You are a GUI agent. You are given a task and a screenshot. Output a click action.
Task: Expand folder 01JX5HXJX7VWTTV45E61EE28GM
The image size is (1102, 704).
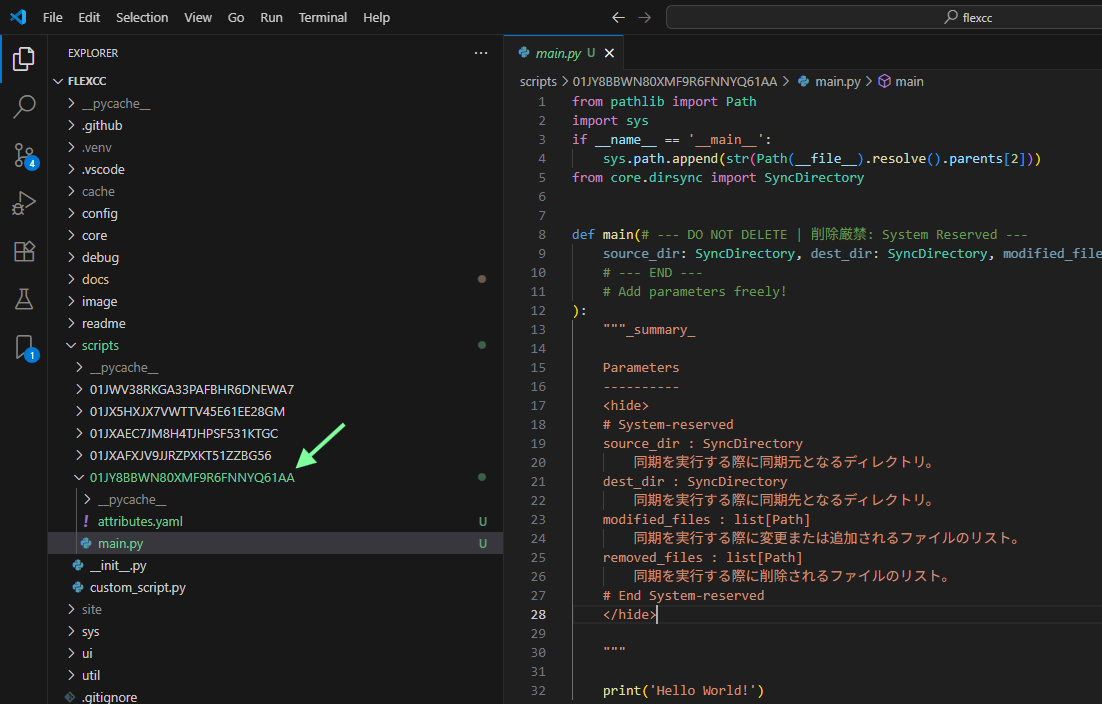(x=275, y=412)
